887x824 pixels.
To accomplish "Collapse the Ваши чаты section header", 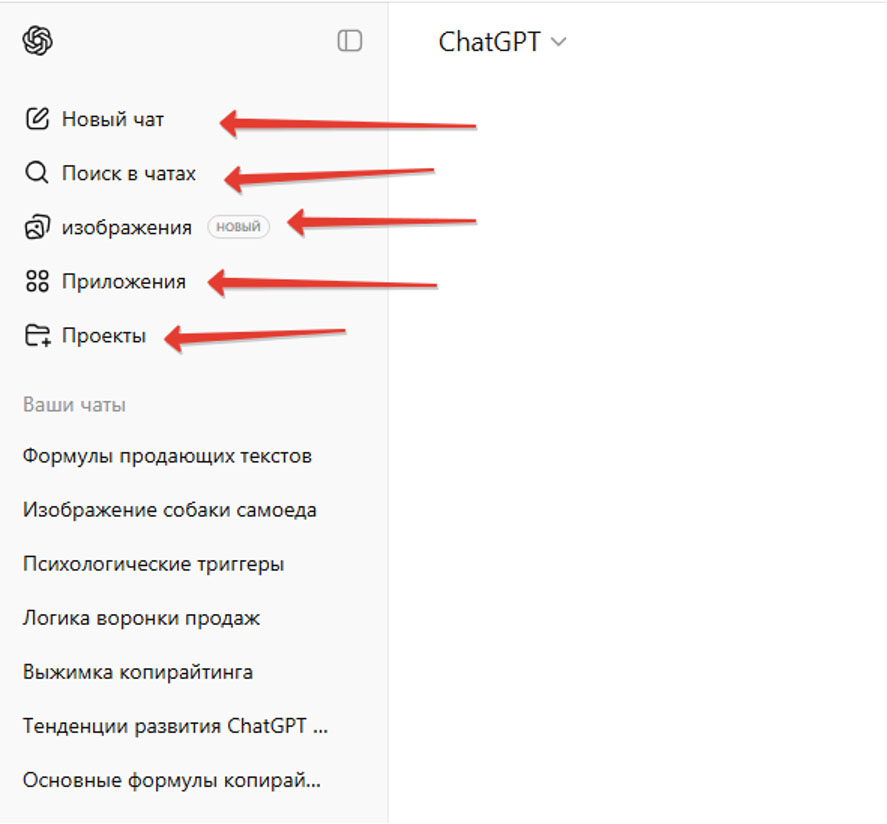I will tap(74, 405).
